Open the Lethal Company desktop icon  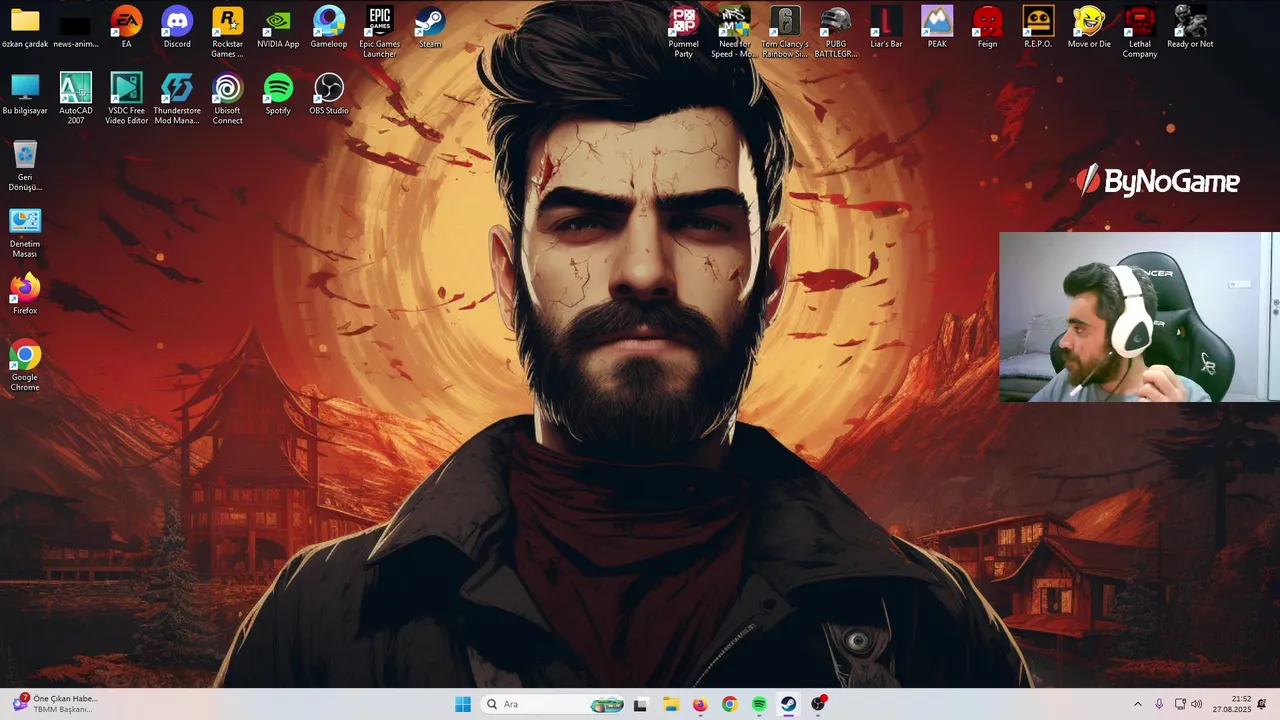pos(1140,32)
